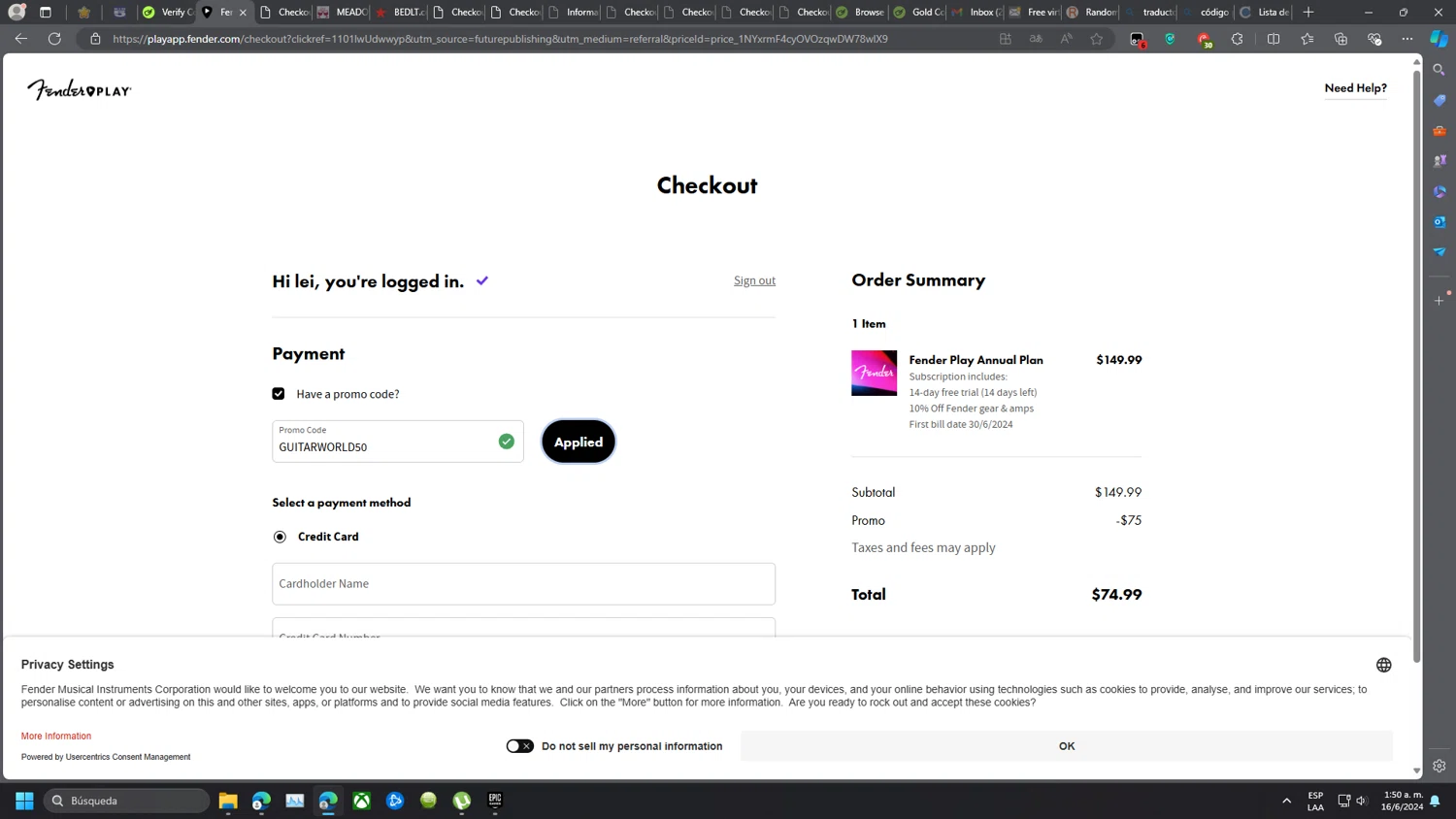Image resolution: width=1456 pixels, height=819 pixels.
Task: Click the Applied promo button
Action: point(579,442)
